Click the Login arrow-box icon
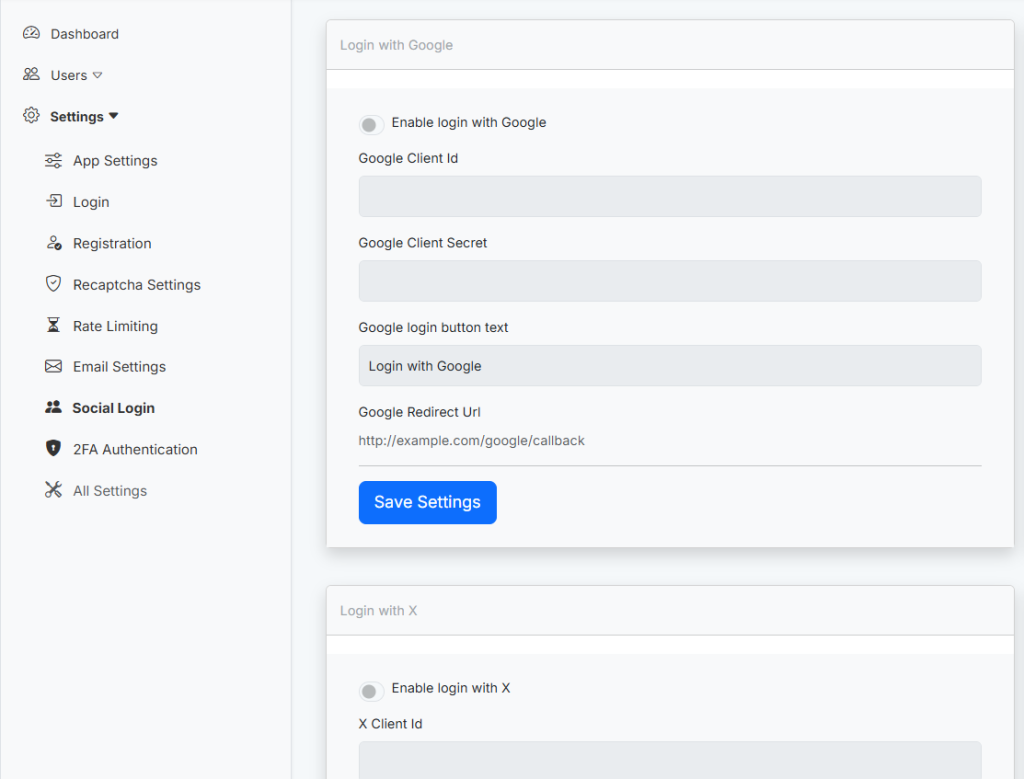 pyautogui.click(x=54, y=201)
